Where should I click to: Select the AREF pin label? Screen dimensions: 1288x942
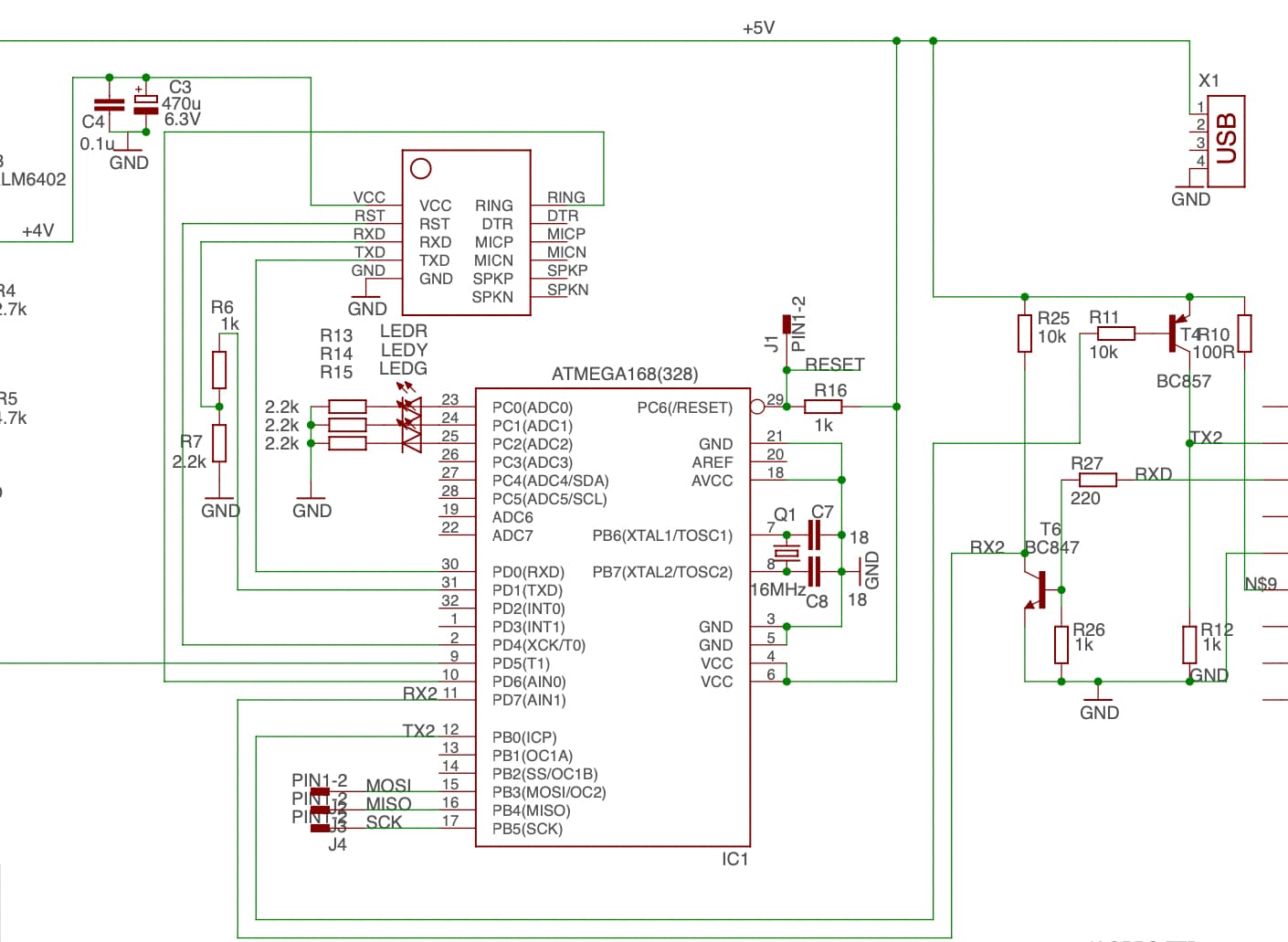(x=713, y=462)
